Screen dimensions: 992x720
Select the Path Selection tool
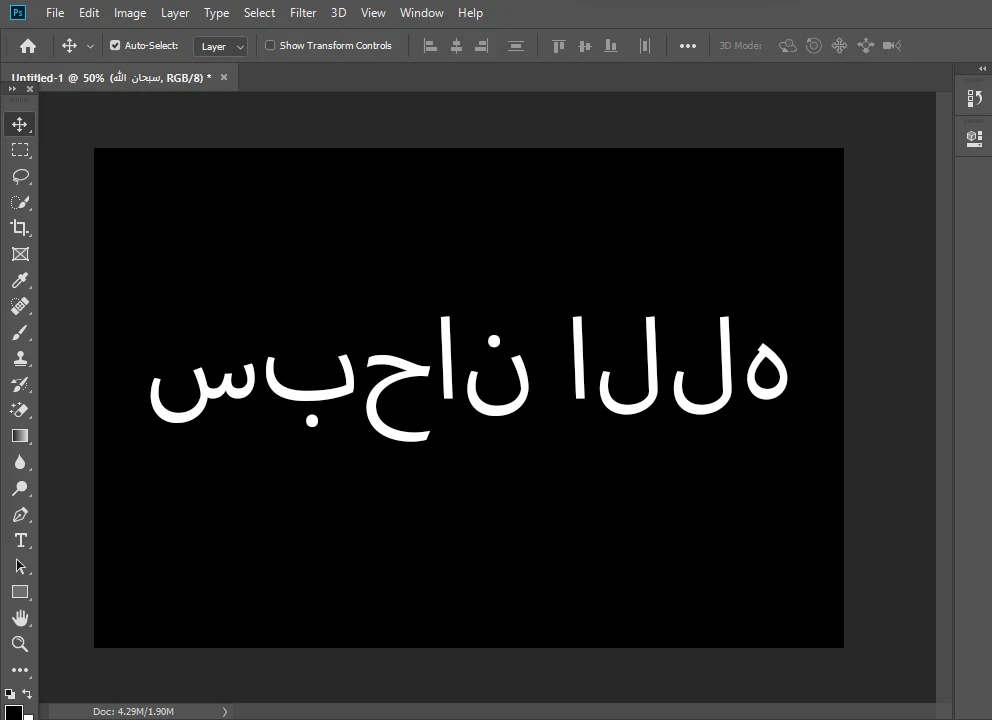pos(20,566)
